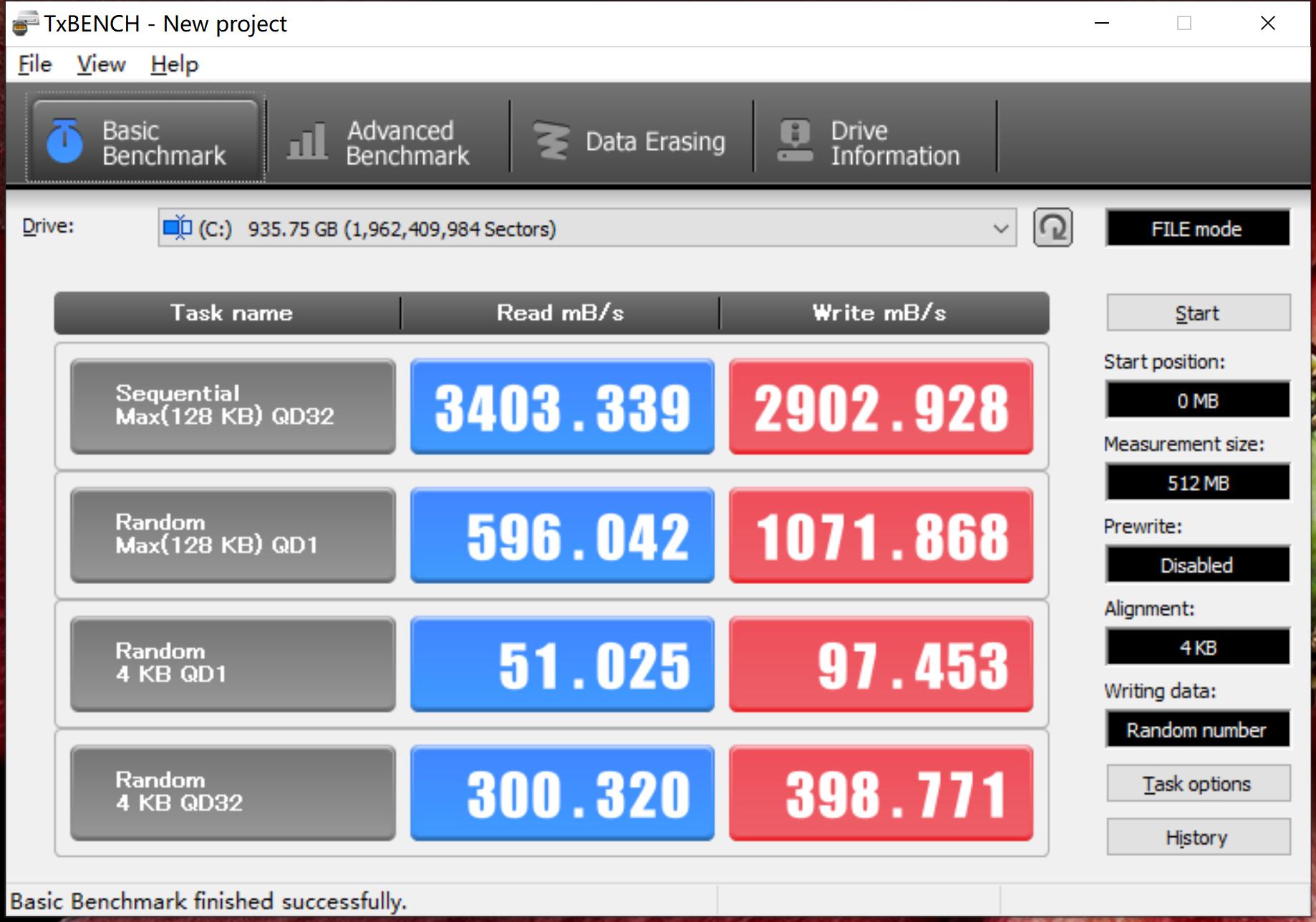Viewport: 1316px width, 922px height.
Task: Click the TxBENCH app icon in title bar
Action: [25, 24]
